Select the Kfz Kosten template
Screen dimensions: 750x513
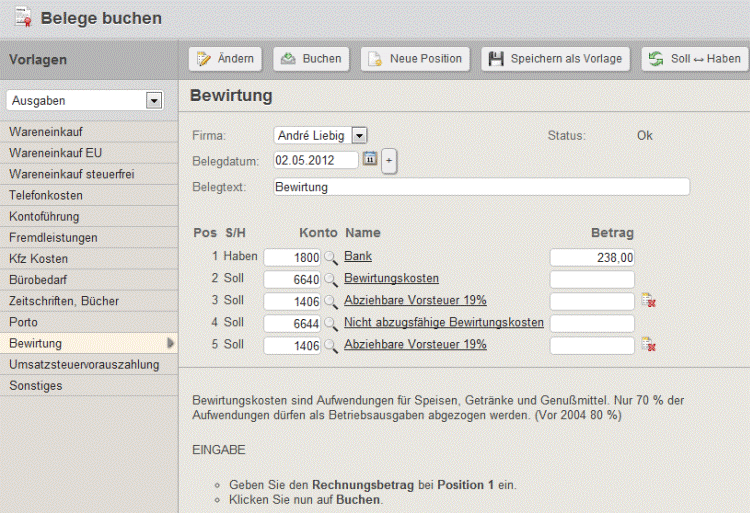pyautogui.click(x=89, y=259)
